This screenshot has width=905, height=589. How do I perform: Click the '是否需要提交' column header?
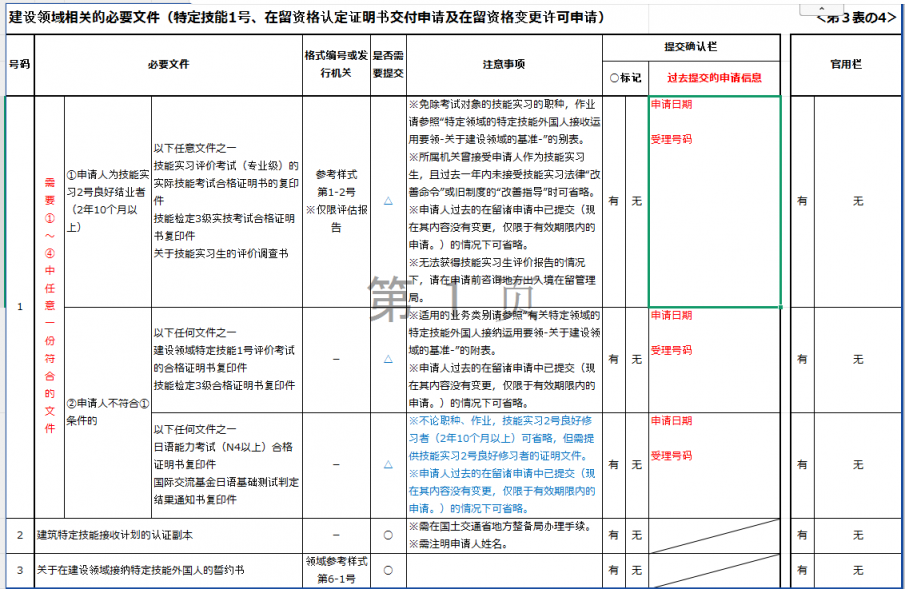387,65
